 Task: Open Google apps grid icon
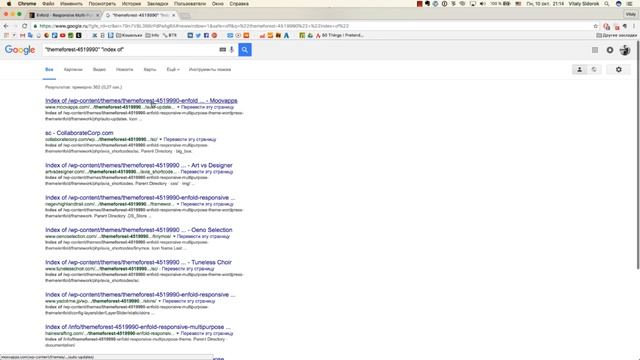coord(595,50)
